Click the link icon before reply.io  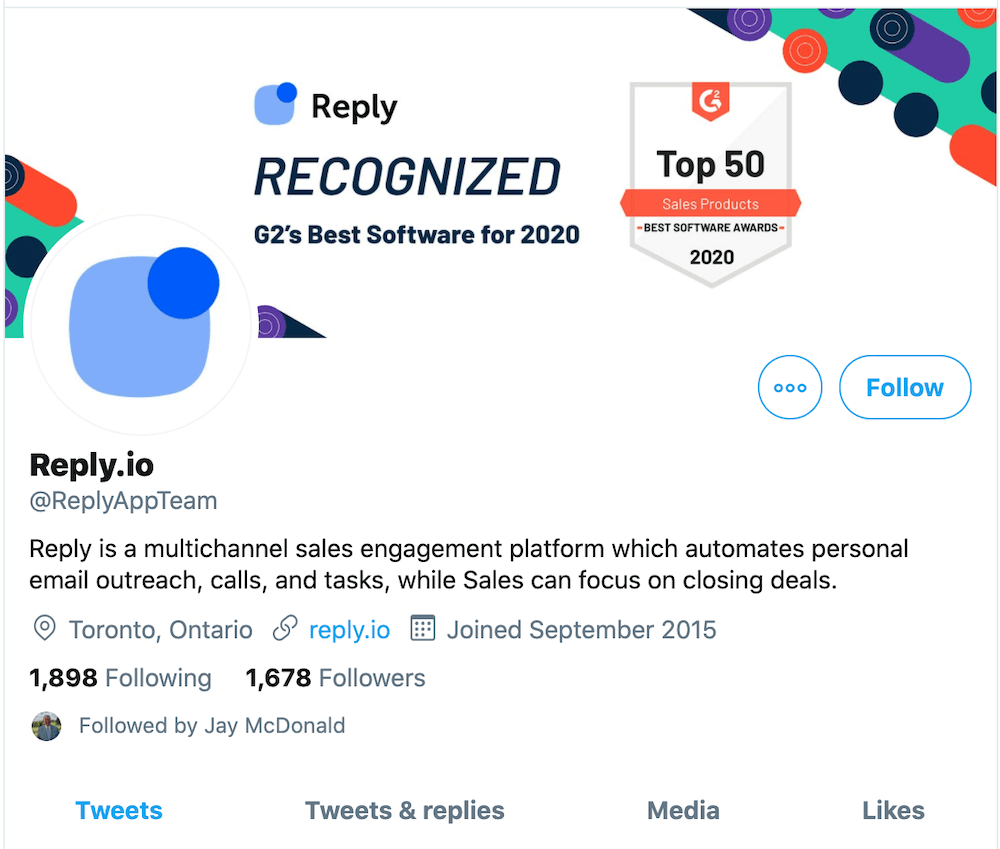[x=285, y=629]
